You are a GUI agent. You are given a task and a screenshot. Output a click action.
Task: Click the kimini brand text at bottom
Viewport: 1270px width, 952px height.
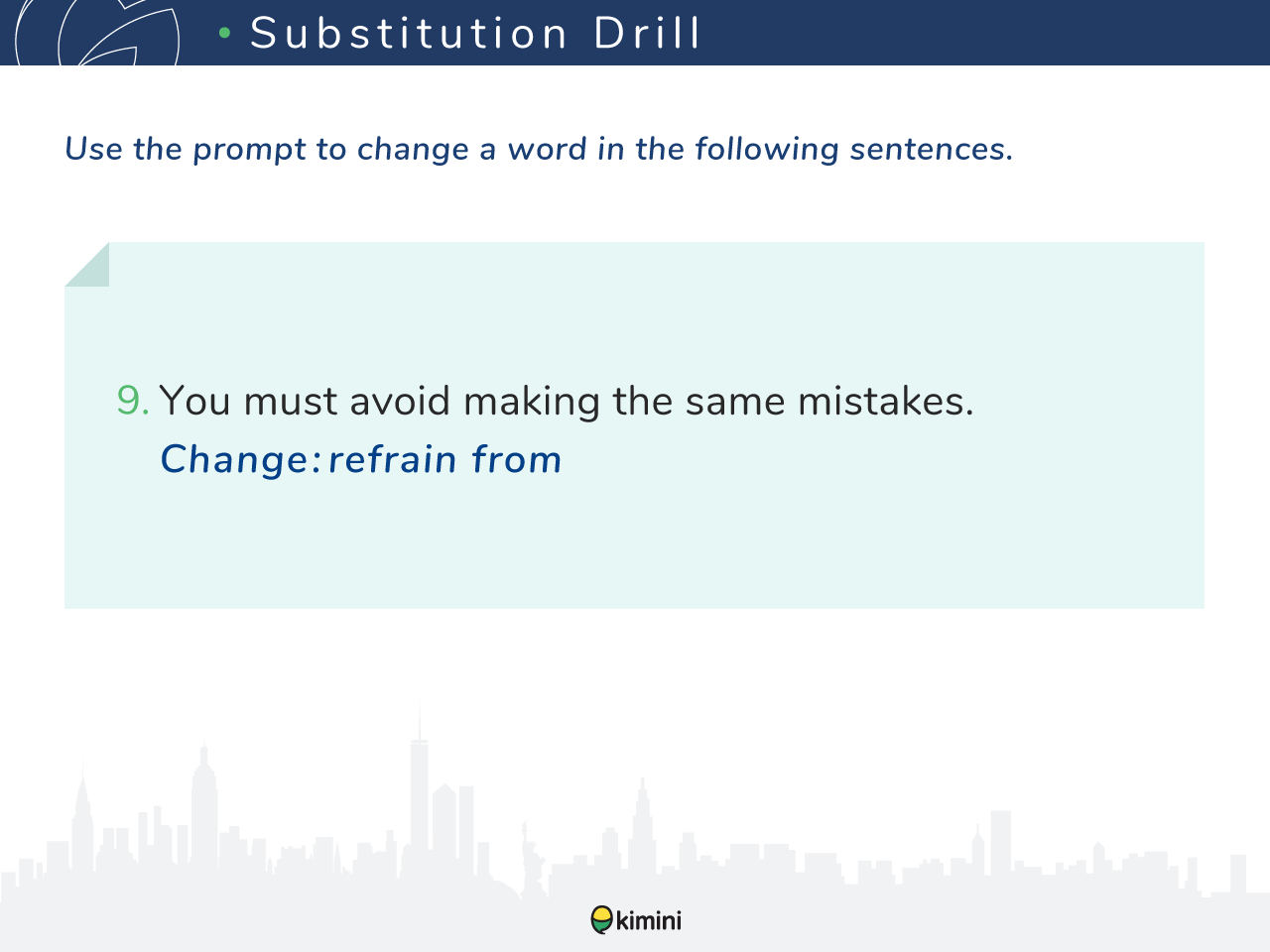649,921
